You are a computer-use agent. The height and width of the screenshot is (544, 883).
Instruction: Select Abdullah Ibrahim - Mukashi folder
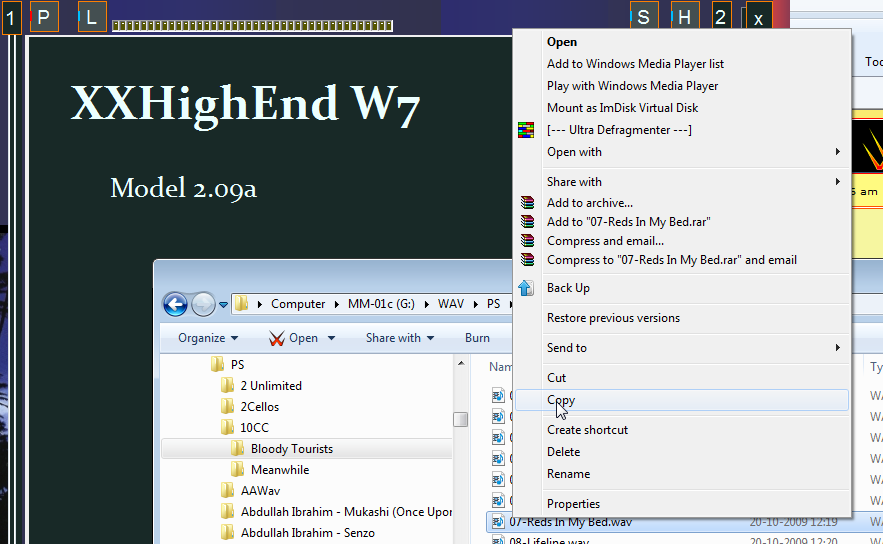(337, 512)
